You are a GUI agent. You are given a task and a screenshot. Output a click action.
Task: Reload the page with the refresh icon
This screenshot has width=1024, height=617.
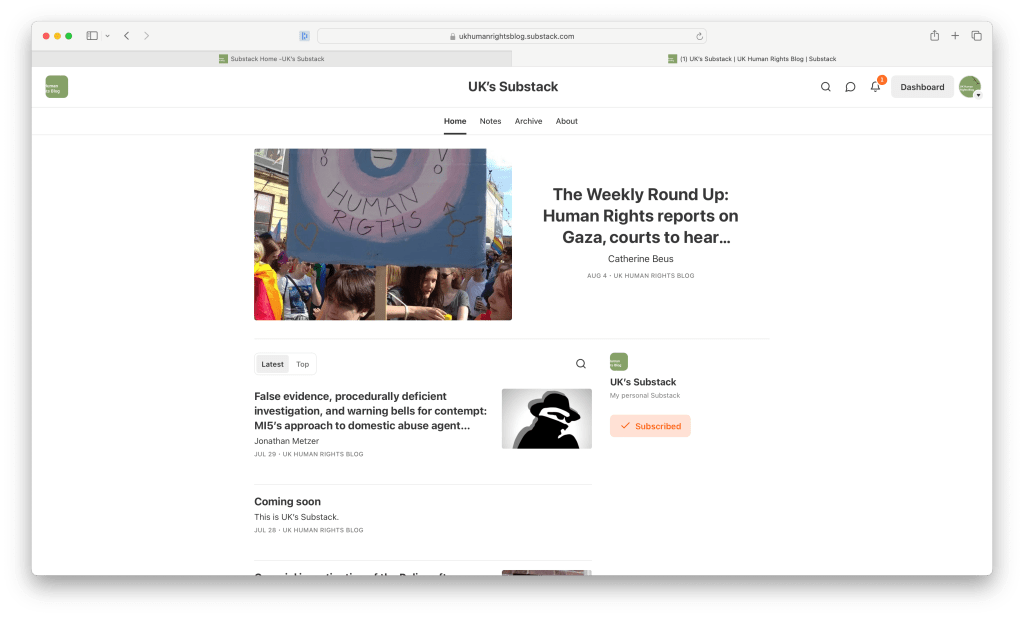pos(699,37)
